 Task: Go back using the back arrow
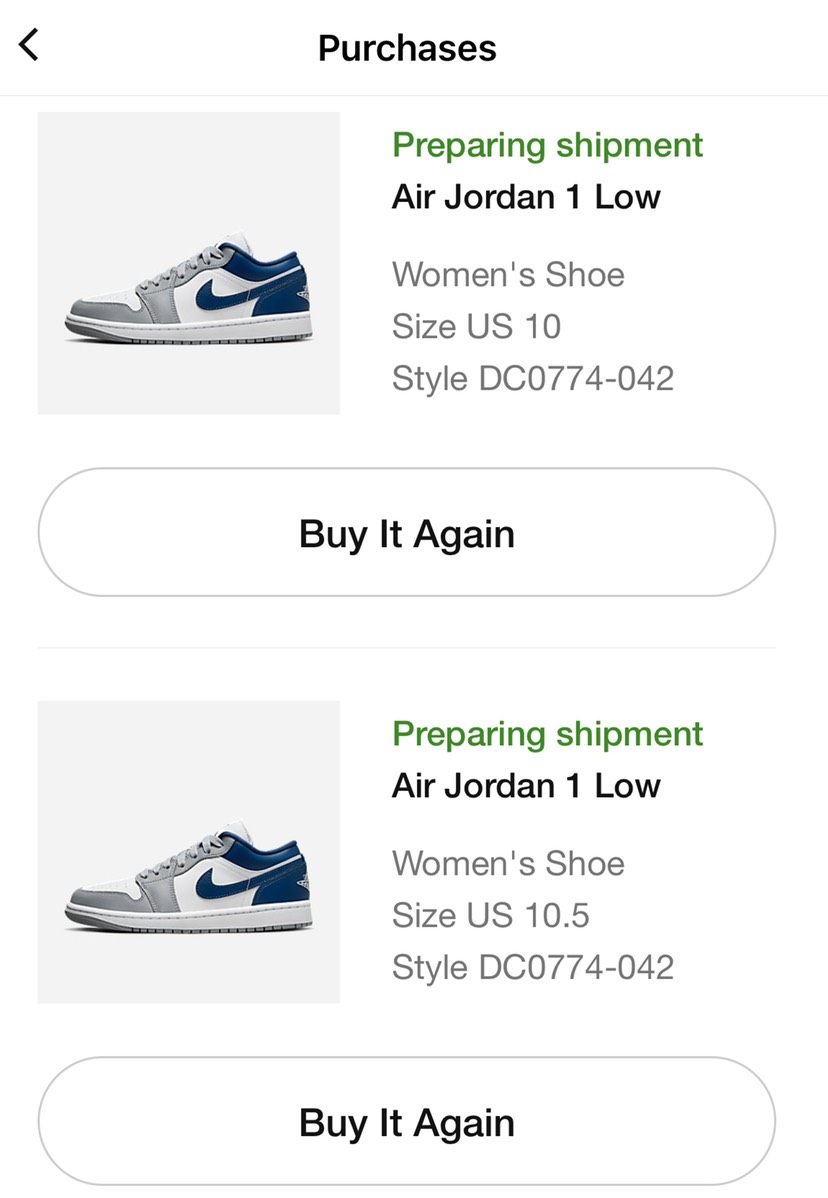pos(30,45)
